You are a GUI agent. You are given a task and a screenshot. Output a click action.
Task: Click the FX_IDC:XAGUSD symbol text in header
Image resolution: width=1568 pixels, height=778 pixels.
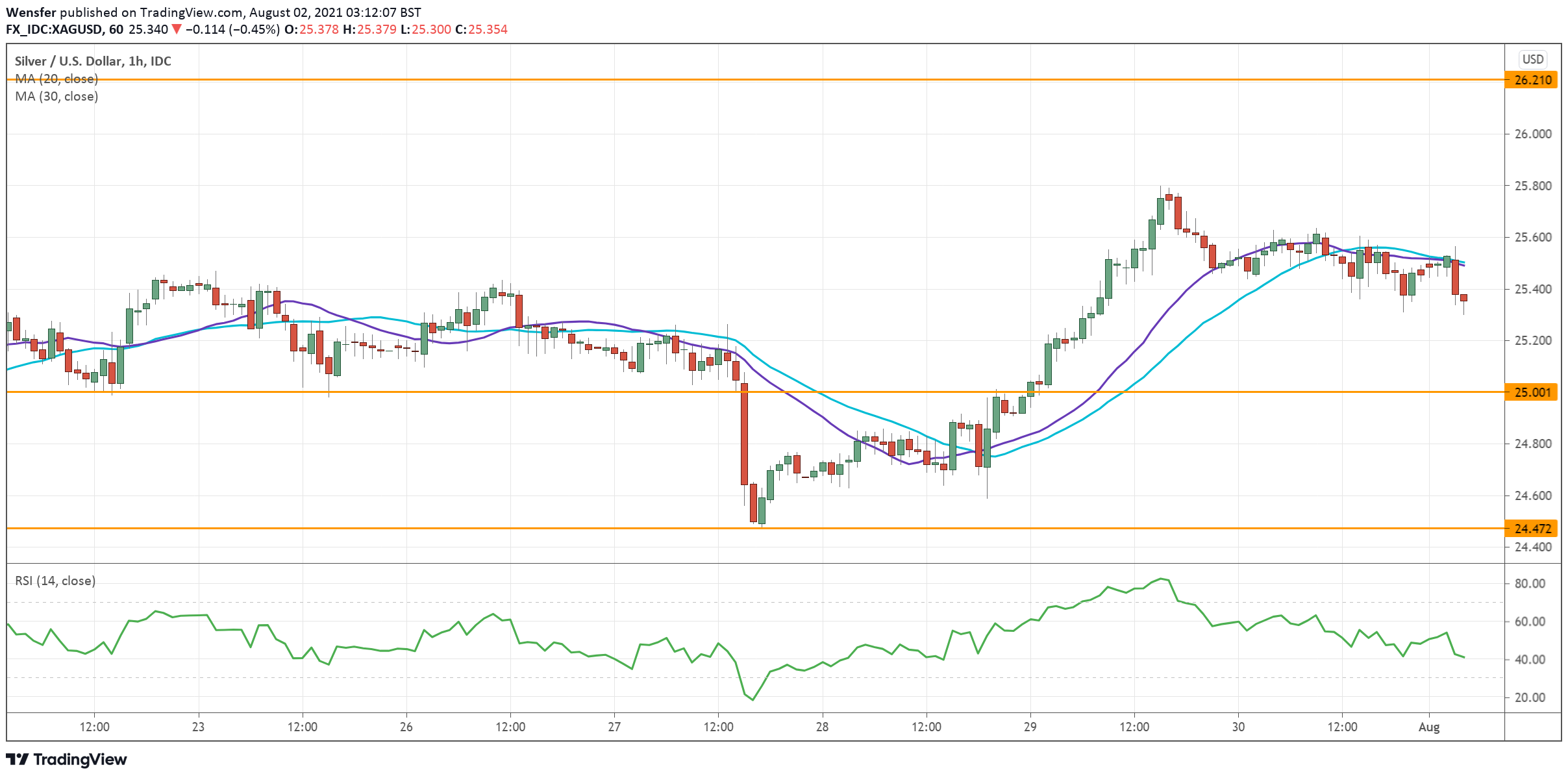(x=54, y=29)
